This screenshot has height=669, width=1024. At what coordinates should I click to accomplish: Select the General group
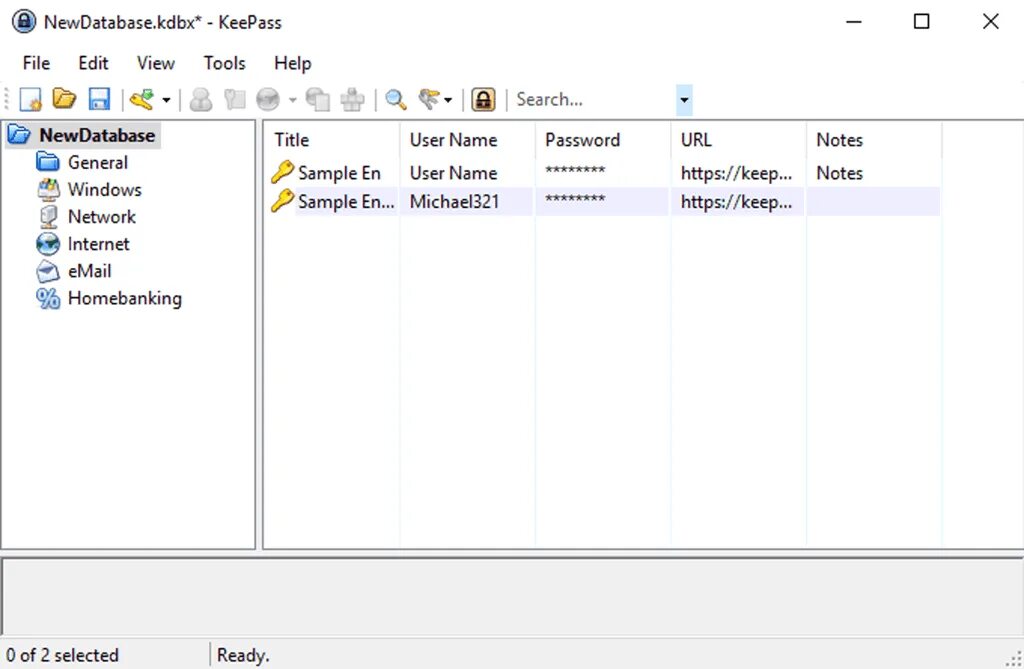coord(98,162)
